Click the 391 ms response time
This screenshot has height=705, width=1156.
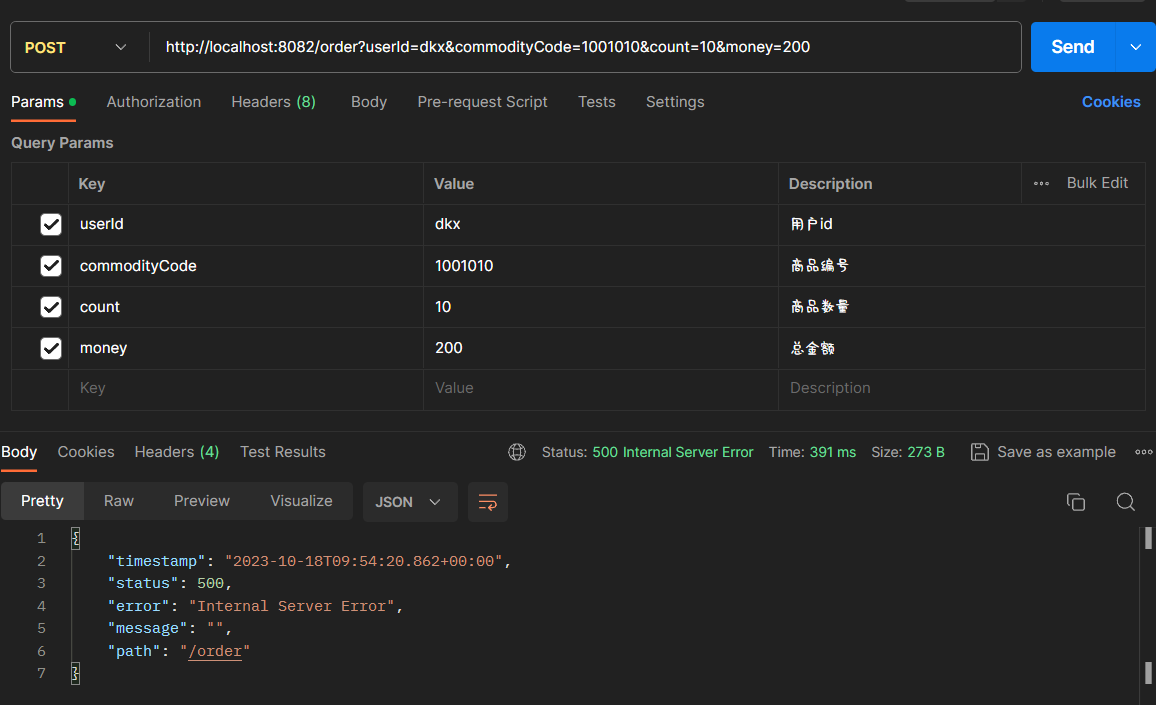point(832,452)
